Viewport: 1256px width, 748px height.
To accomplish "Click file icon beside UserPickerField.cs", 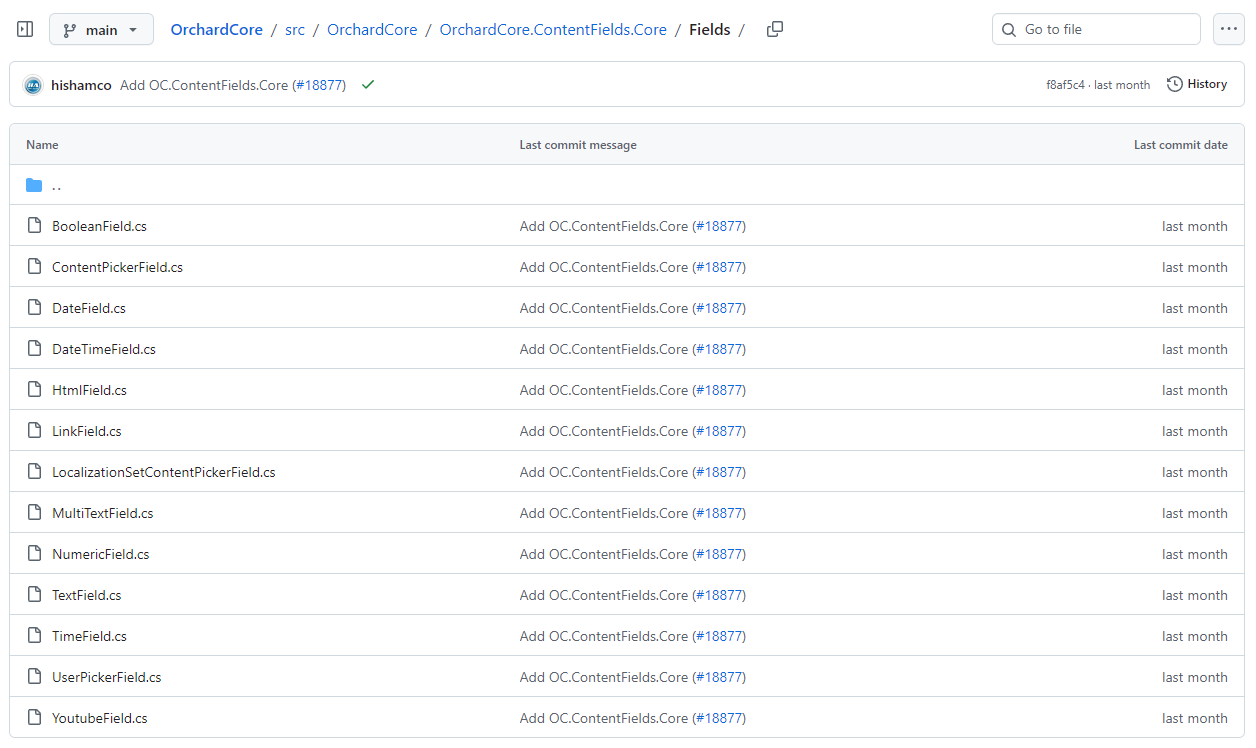I will (34, 677).
